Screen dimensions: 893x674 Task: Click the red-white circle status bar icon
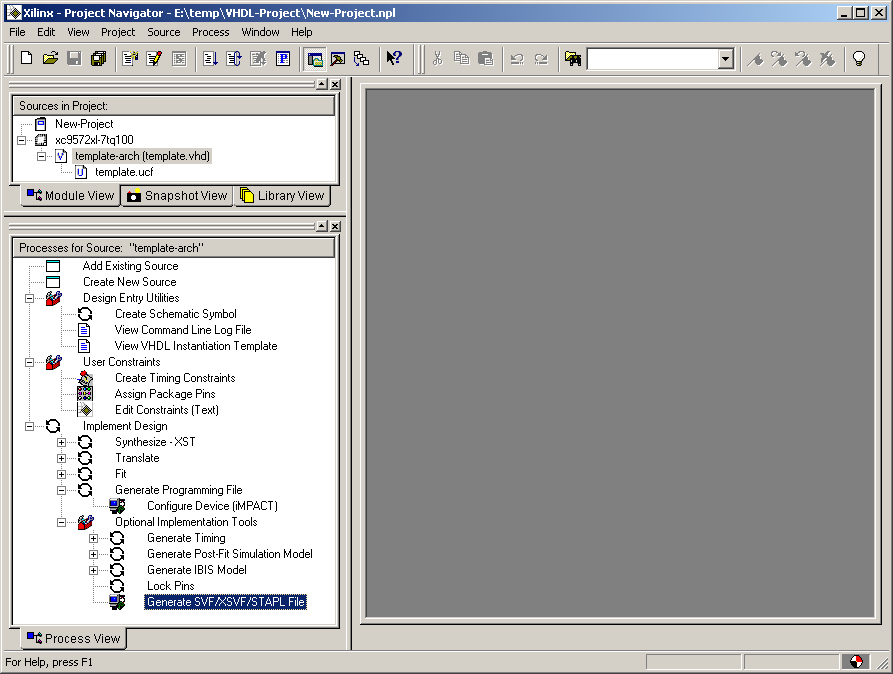[x=856, y=661]
